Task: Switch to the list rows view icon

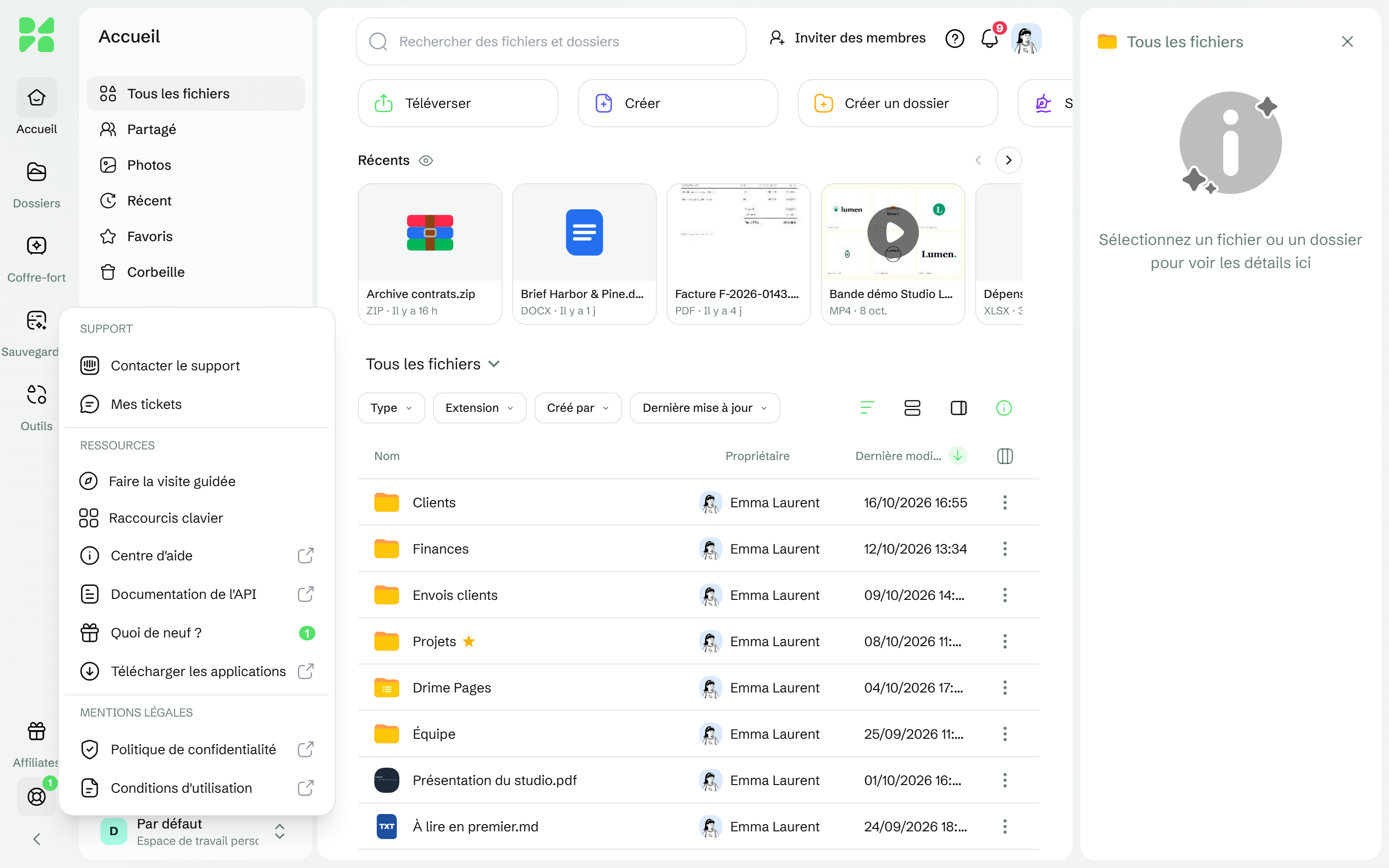Action: click(912, 407)
